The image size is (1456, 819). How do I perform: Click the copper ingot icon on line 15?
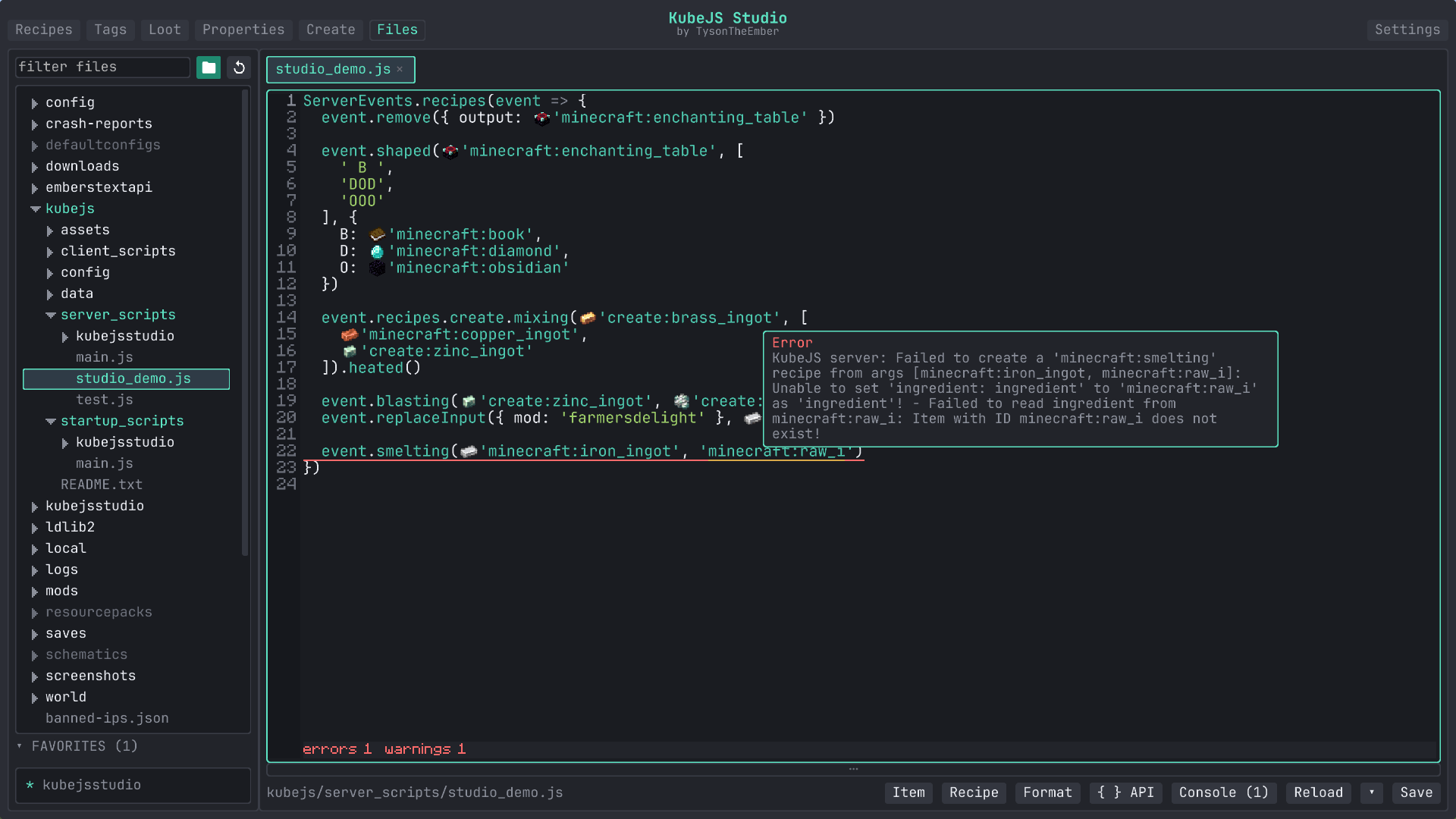pos(350,334)
